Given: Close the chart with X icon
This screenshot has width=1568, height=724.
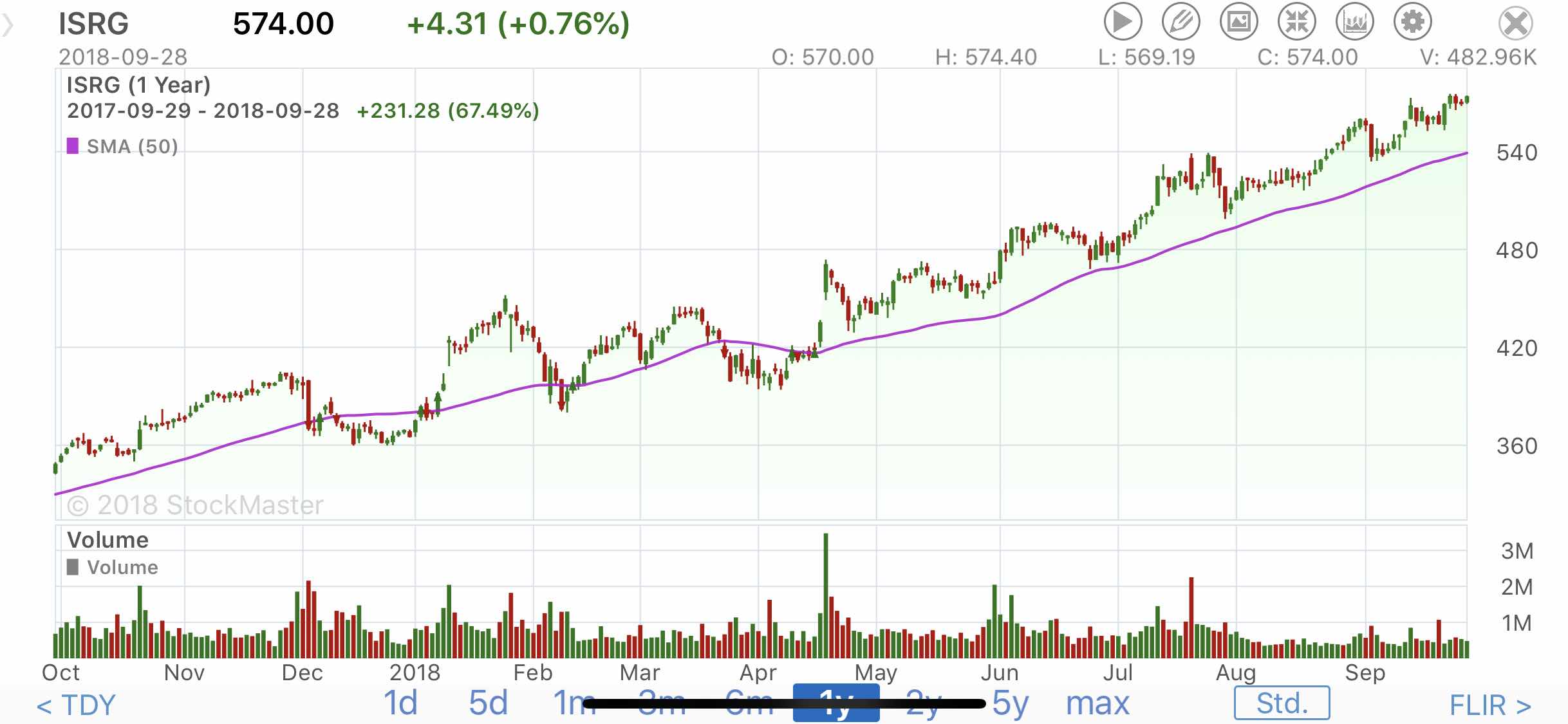Looking at the screenshot, I should coord(1515,23).
